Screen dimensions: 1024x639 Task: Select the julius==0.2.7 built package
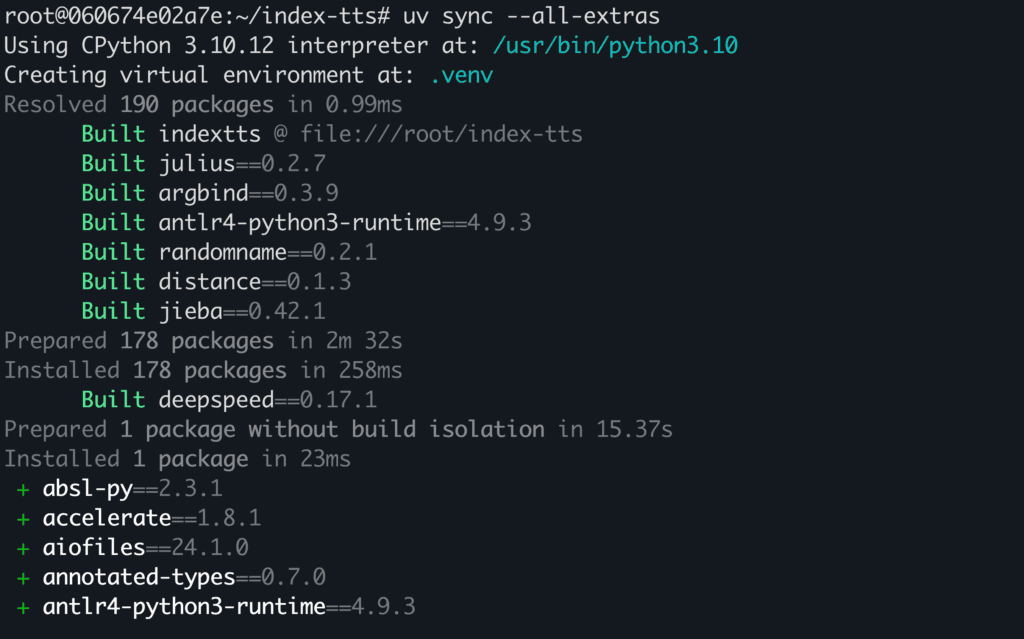click(x=242, y=163)
